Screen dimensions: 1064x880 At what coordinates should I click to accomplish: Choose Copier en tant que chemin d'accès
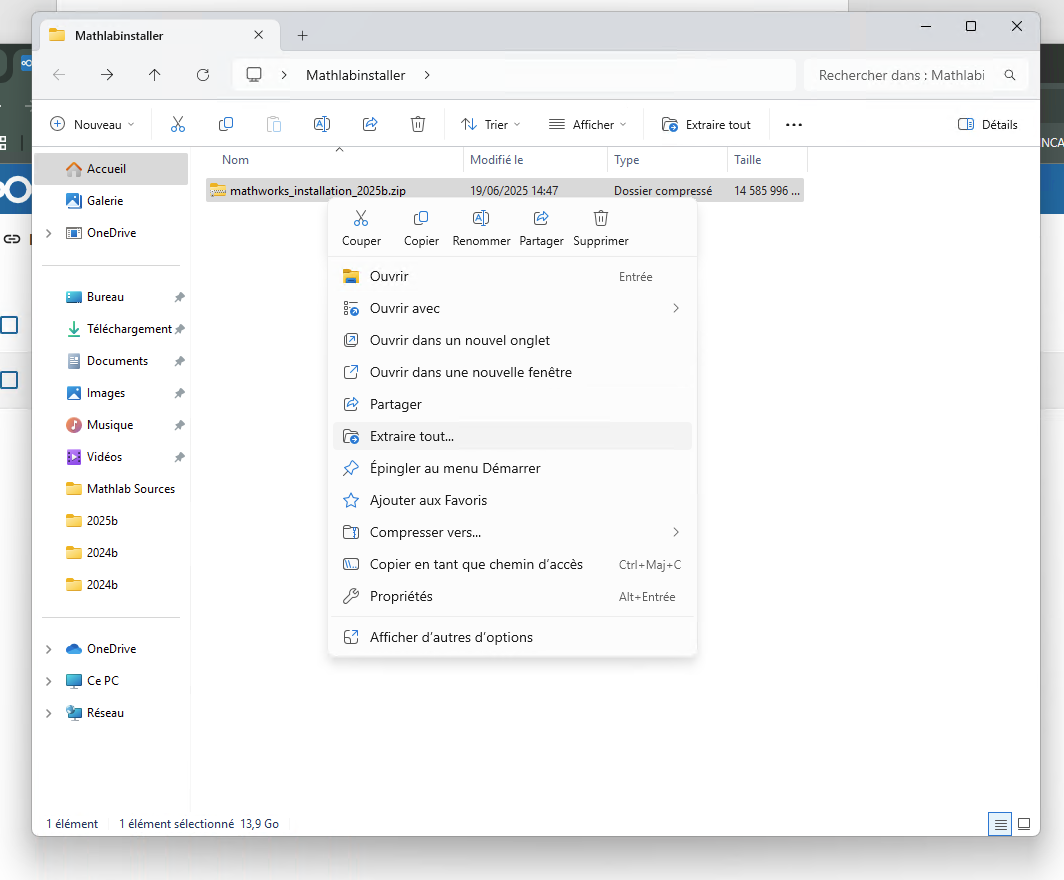[x=512, y=564]
